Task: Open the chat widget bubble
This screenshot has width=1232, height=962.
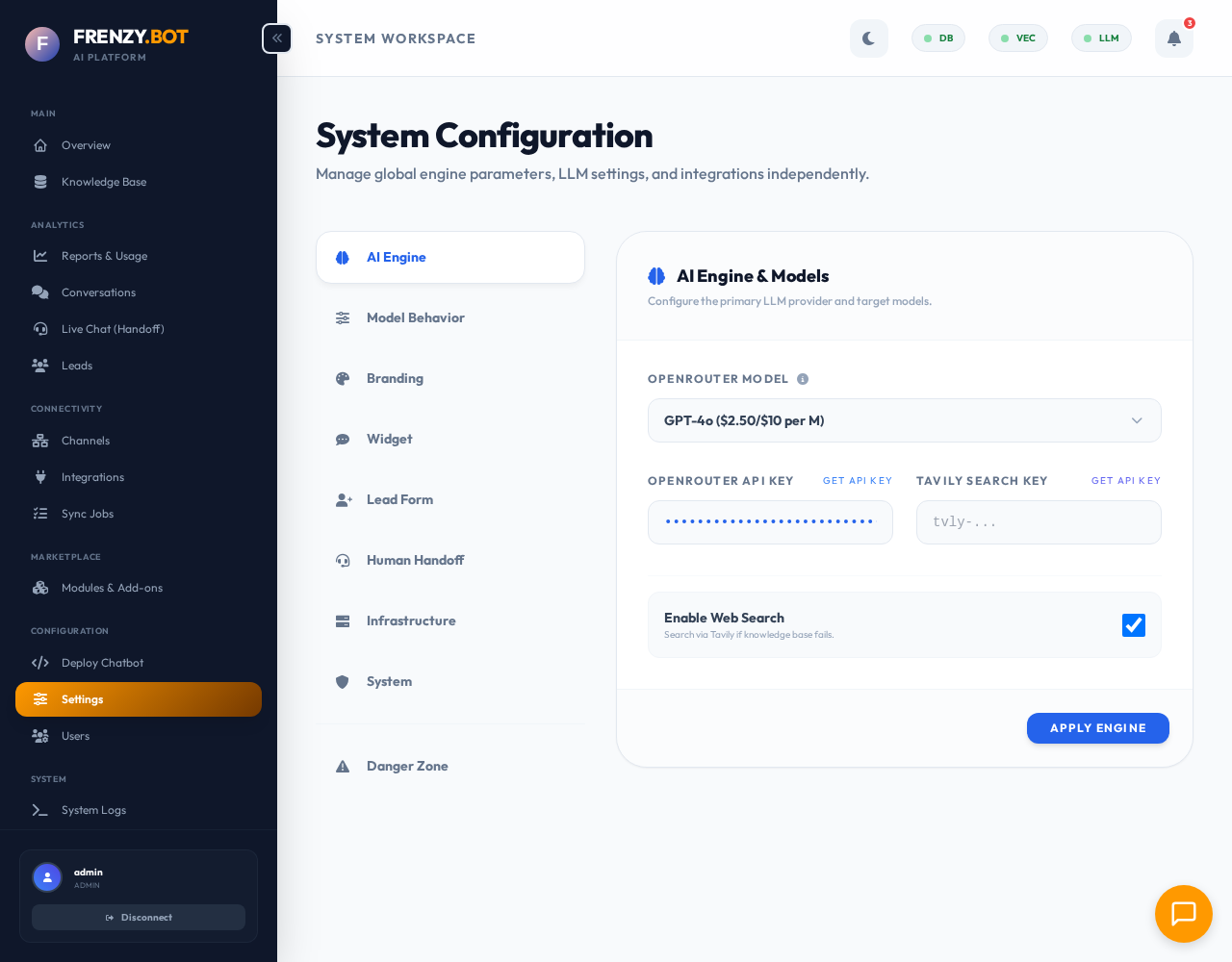Action: tap(1183, 914)
